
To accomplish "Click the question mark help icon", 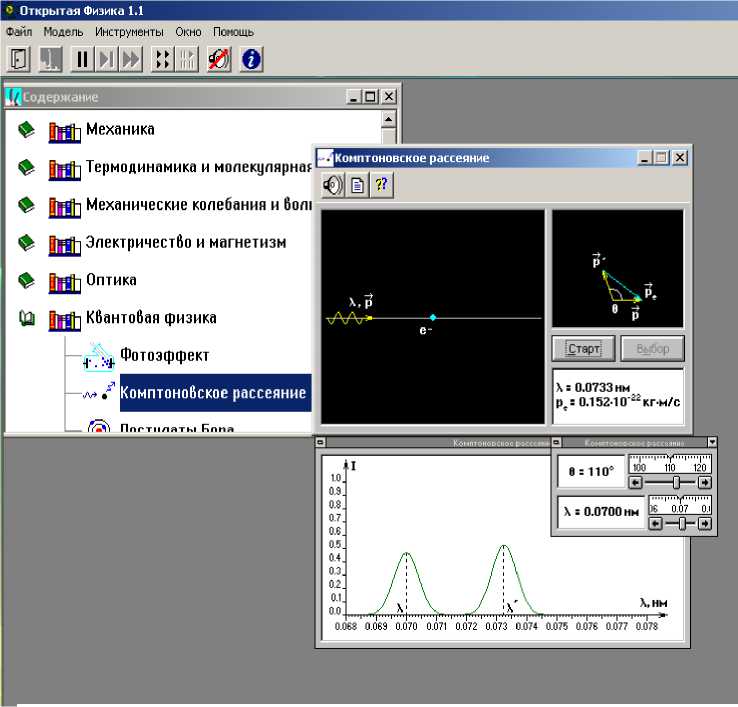I will pos(381,186).
